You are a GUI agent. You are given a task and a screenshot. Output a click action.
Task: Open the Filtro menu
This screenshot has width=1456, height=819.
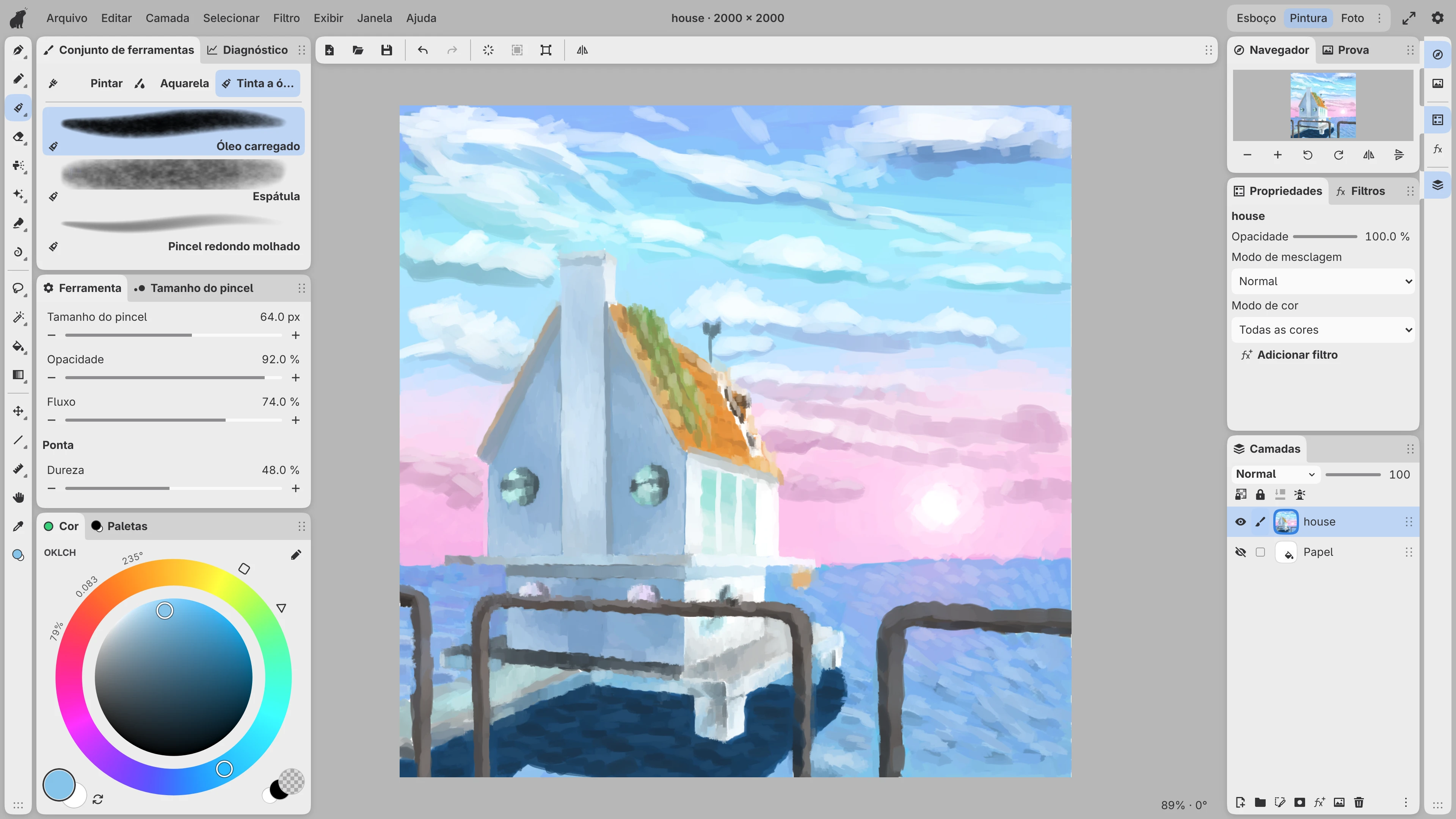[x=286, y=18]
